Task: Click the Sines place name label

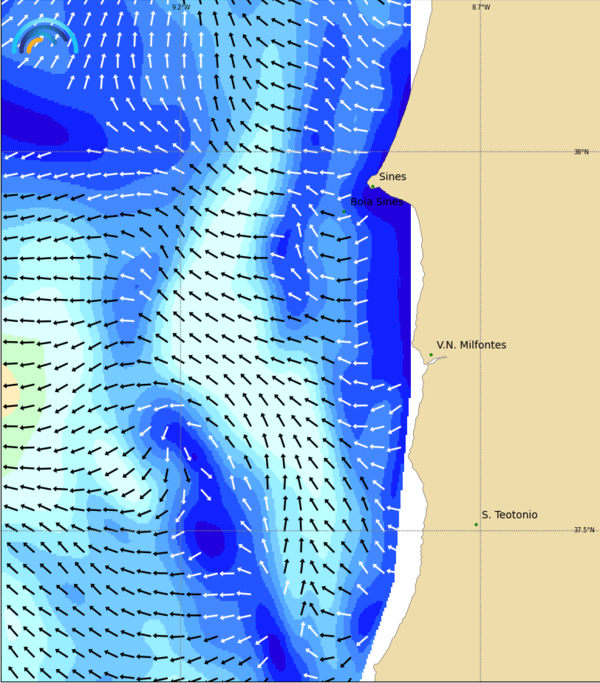Action: pyautogui.click(x=392, y=177)
